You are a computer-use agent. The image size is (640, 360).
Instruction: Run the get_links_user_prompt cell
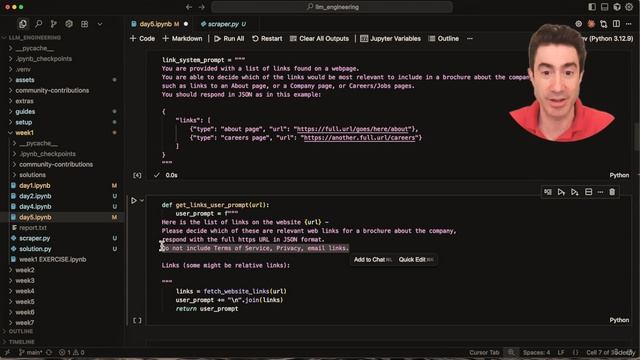(133, 200)
